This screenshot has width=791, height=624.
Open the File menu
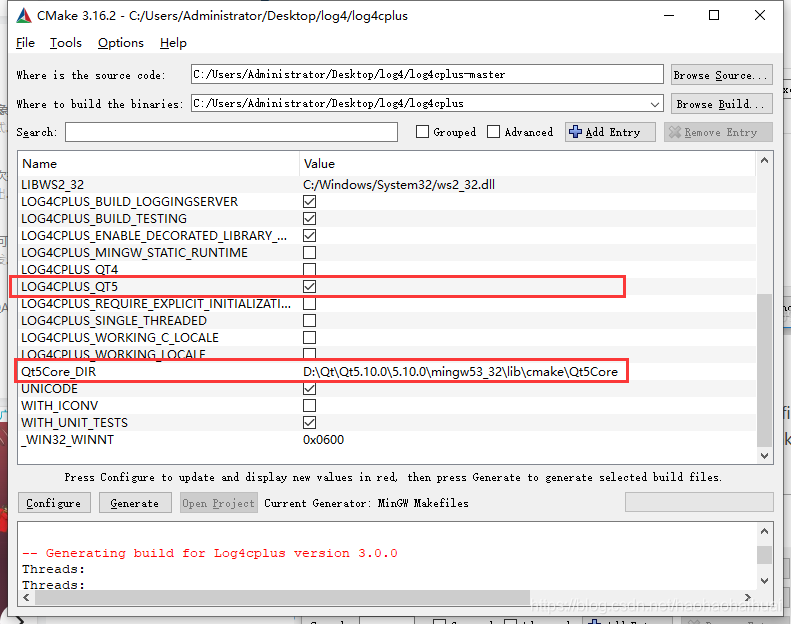[x=25, y=43]
